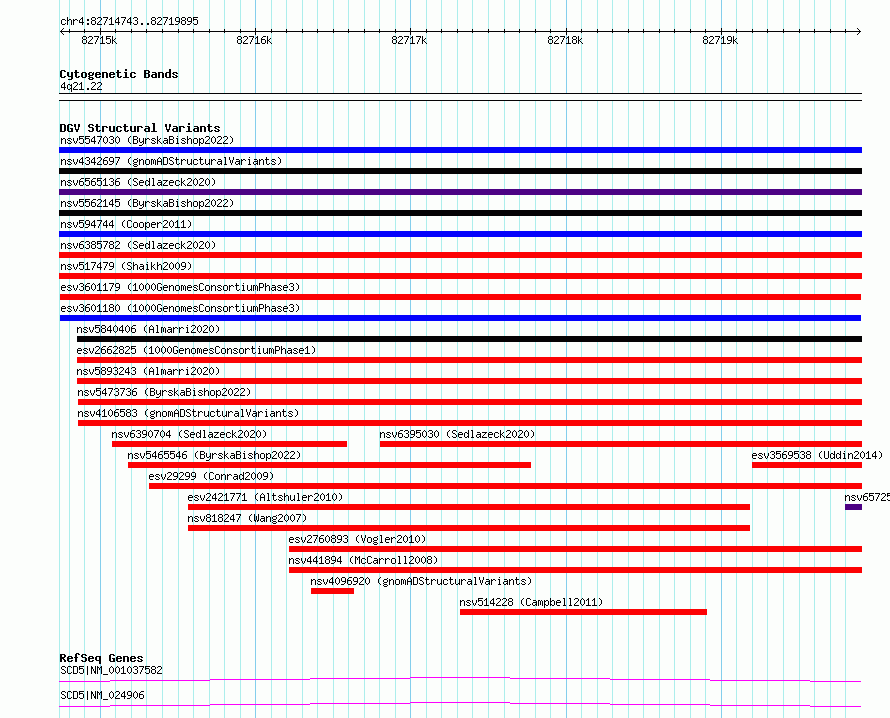Viewport: 890px width, 718px height.
Task: Click the blue bar under nsv594744
Action: point(460,234)
